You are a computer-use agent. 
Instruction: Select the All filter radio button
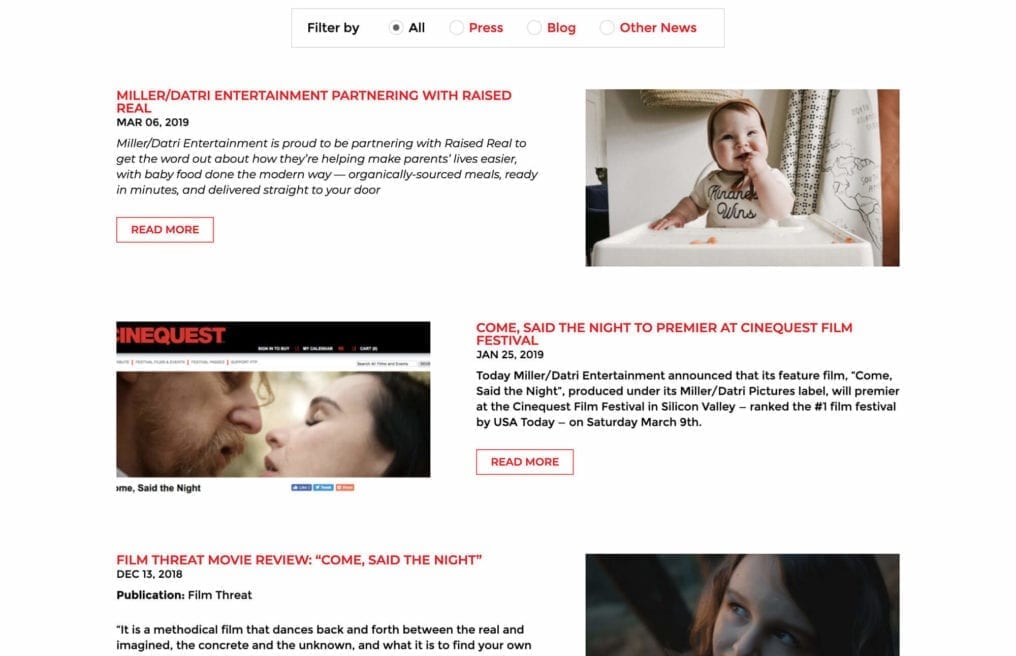(x=395, y=28)
